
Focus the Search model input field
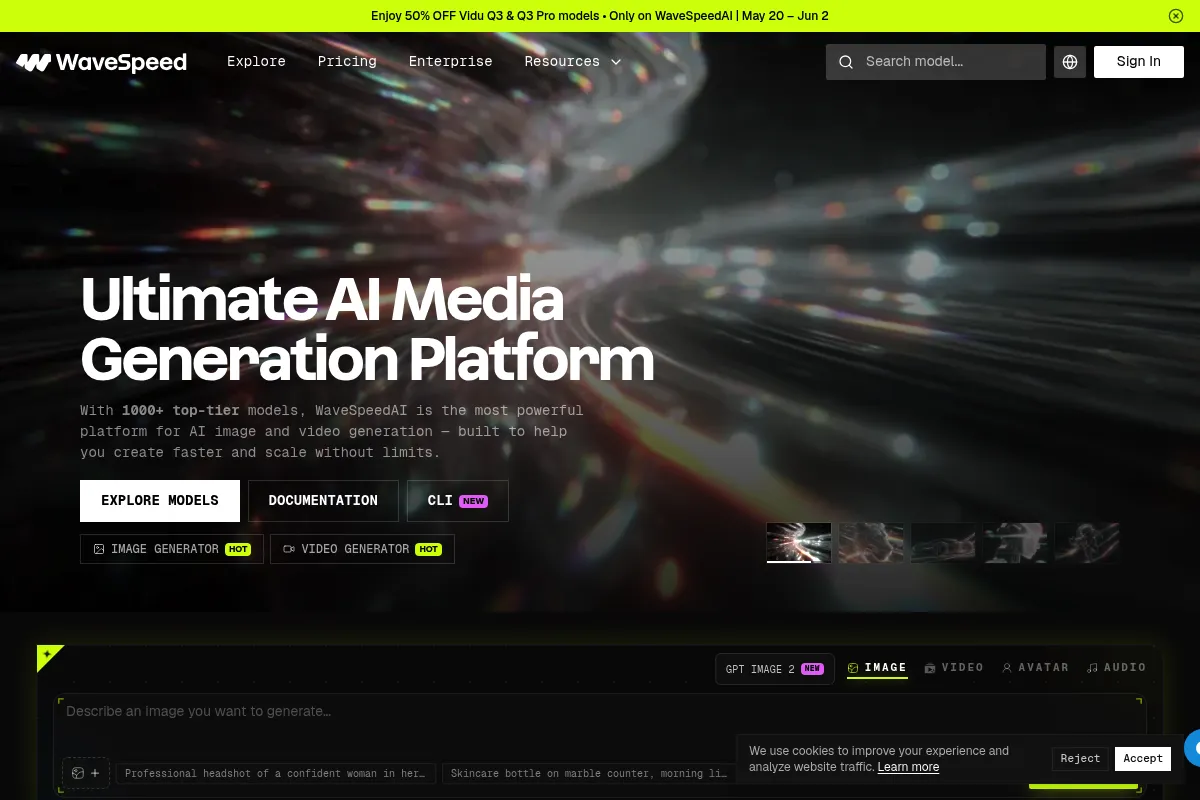[x=936, y=62]
